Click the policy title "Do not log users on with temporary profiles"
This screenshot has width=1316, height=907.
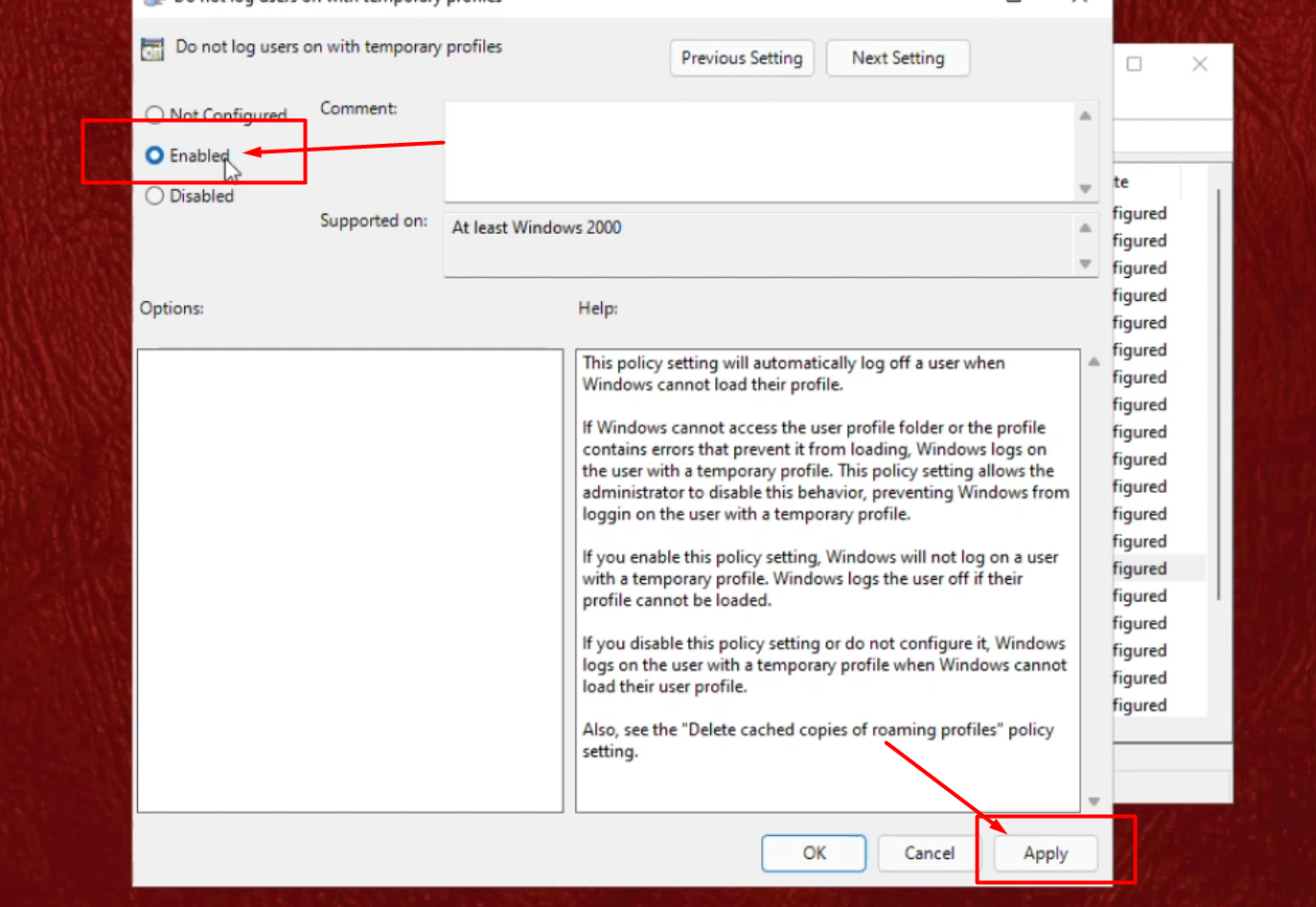tap(338, 47)
